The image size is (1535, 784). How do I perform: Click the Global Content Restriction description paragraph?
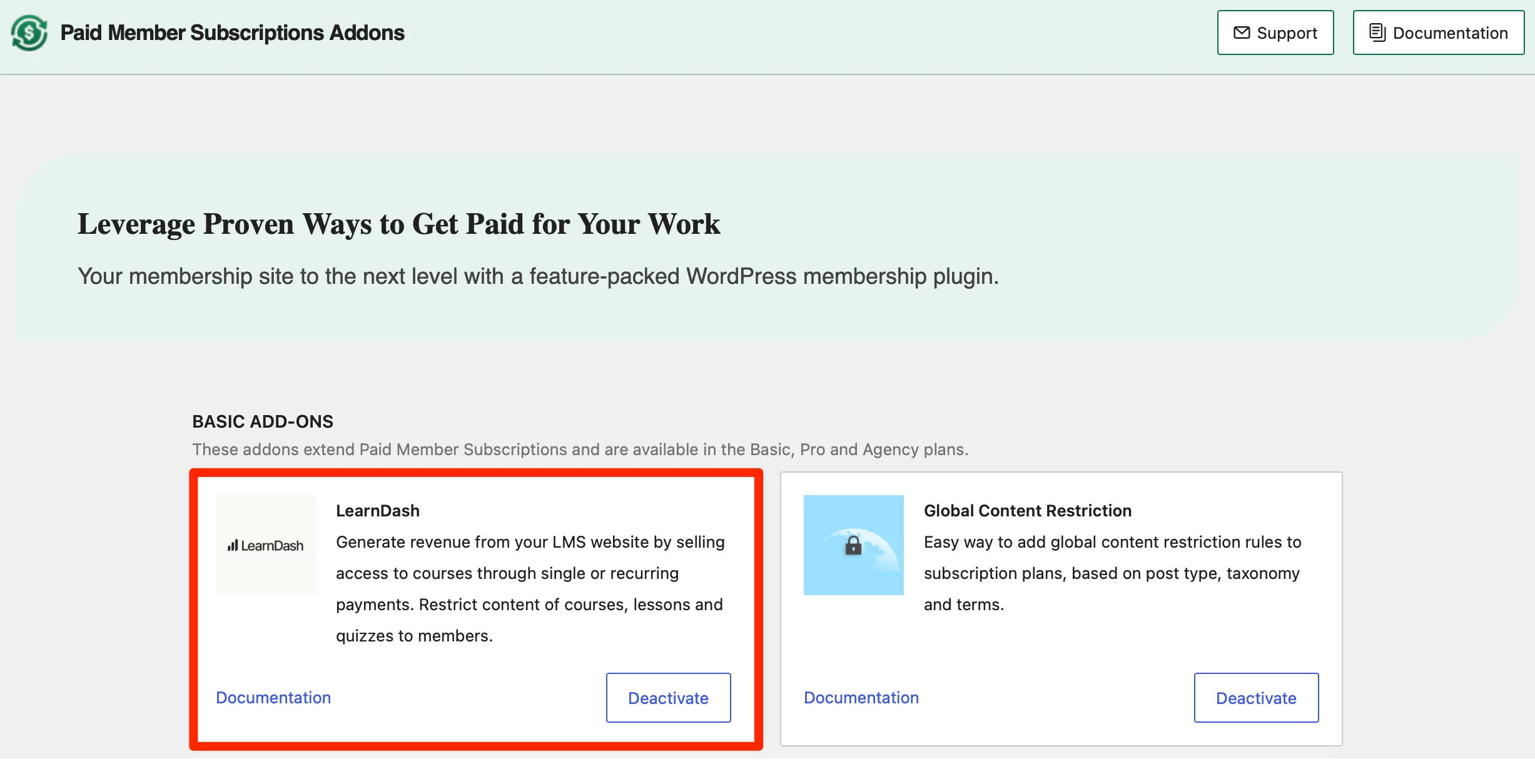[x=1113, y=573]
